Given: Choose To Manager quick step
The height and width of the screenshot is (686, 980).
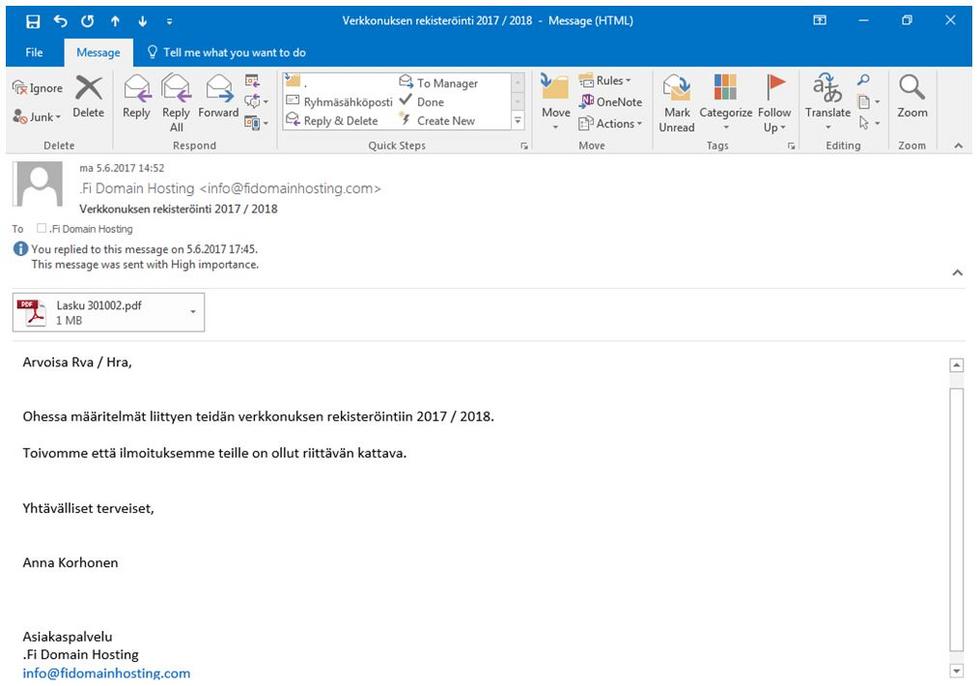Looking at the screenshot, I should [439, 83].
